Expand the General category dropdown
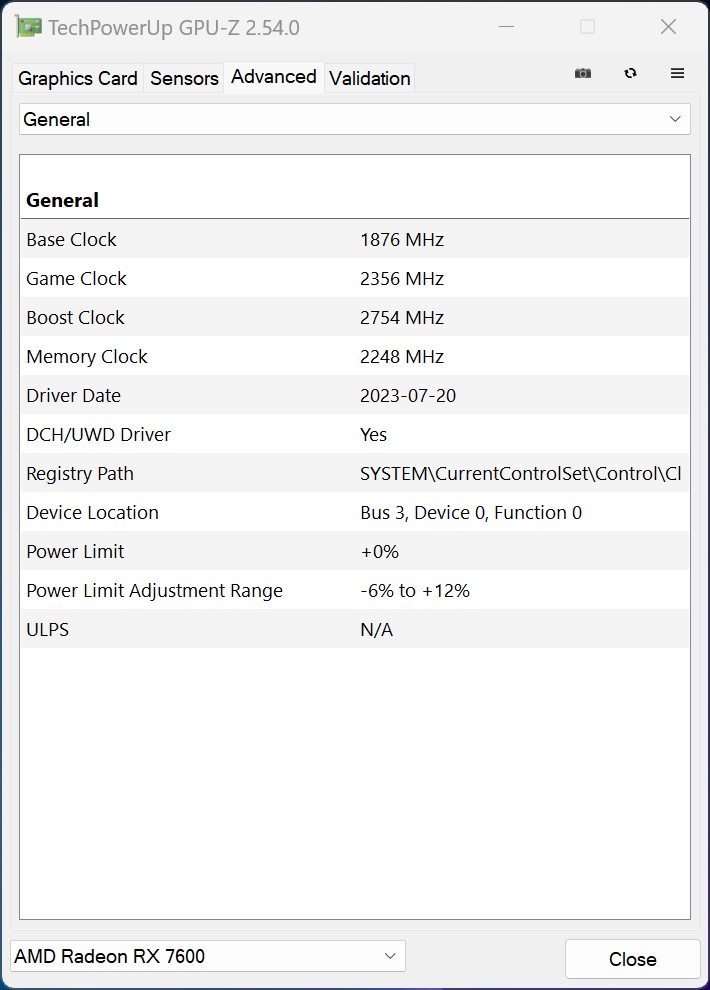The height and width of the screenshot is (990, 710). pyautogui.click(x=355, y=119)
